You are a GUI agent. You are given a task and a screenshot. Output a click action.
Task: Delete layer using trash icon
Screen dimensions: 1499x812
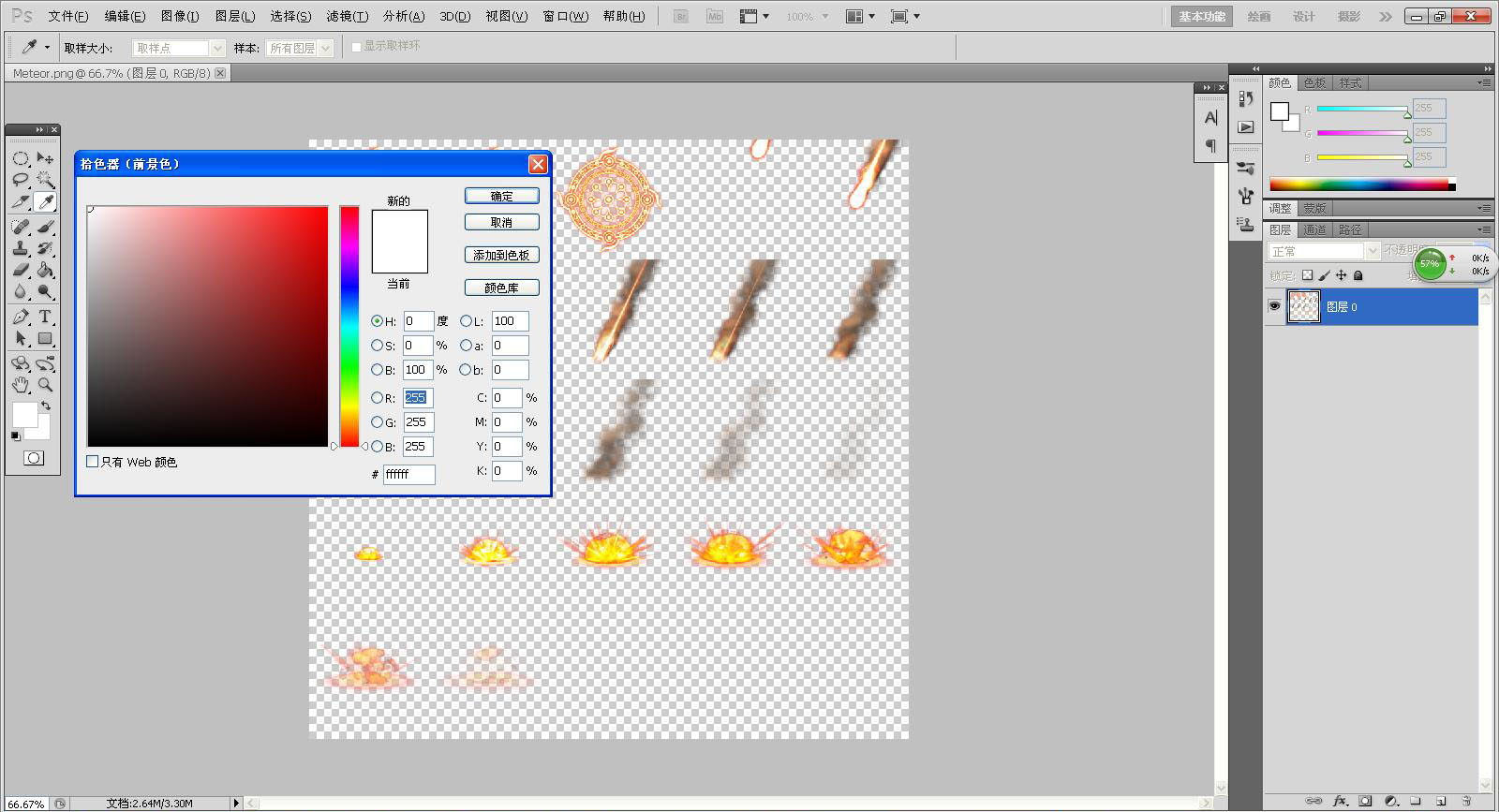point(1466,801)
